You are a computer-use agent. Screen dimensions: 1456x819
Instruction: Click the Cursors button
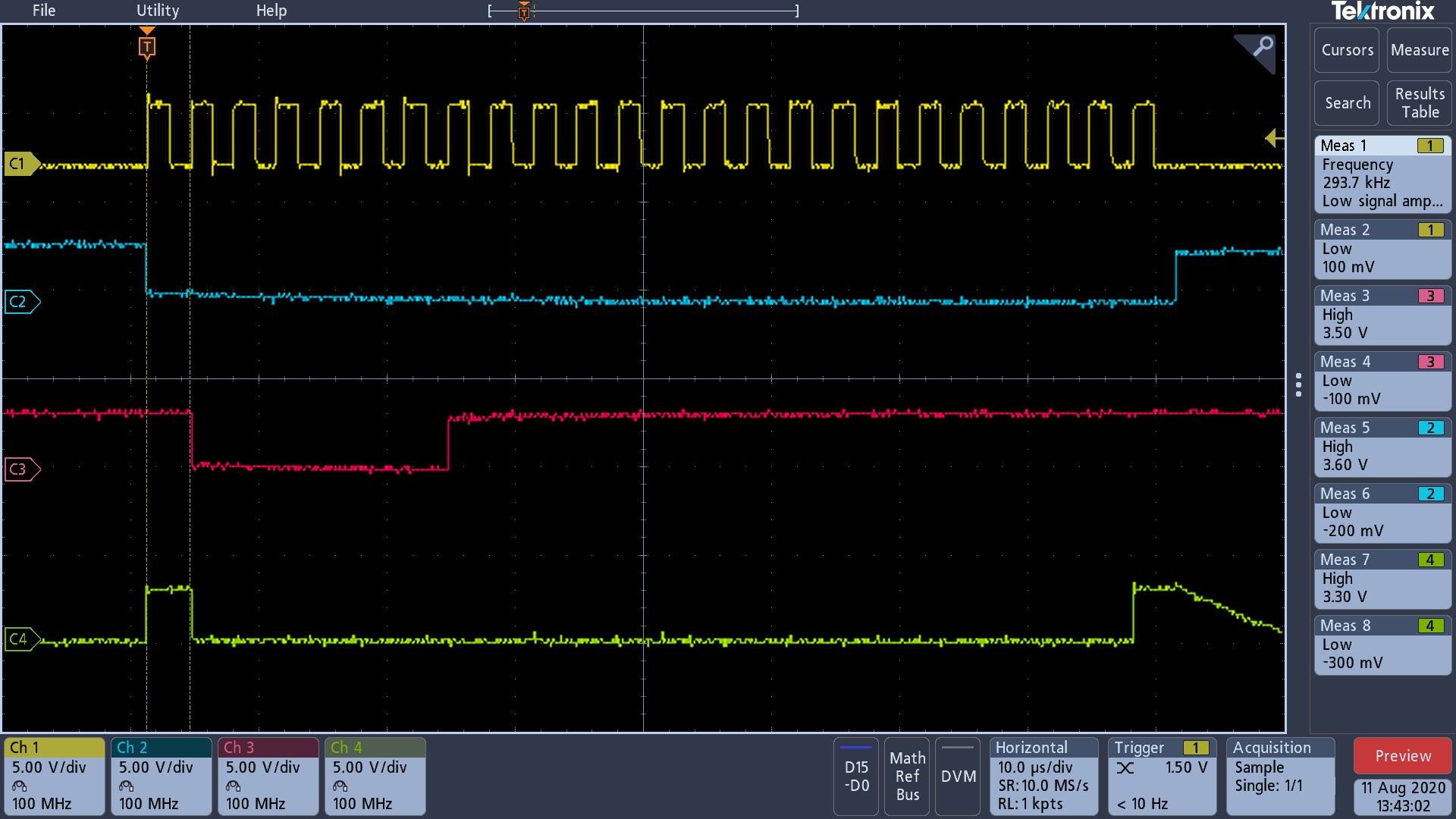(x=1347, y=50)
